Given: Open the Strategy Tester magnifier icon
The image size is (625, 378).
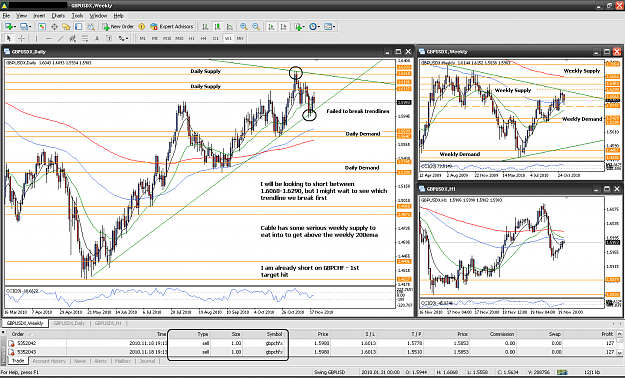Looking at the screenshot, I should click(x=91, y=27).
